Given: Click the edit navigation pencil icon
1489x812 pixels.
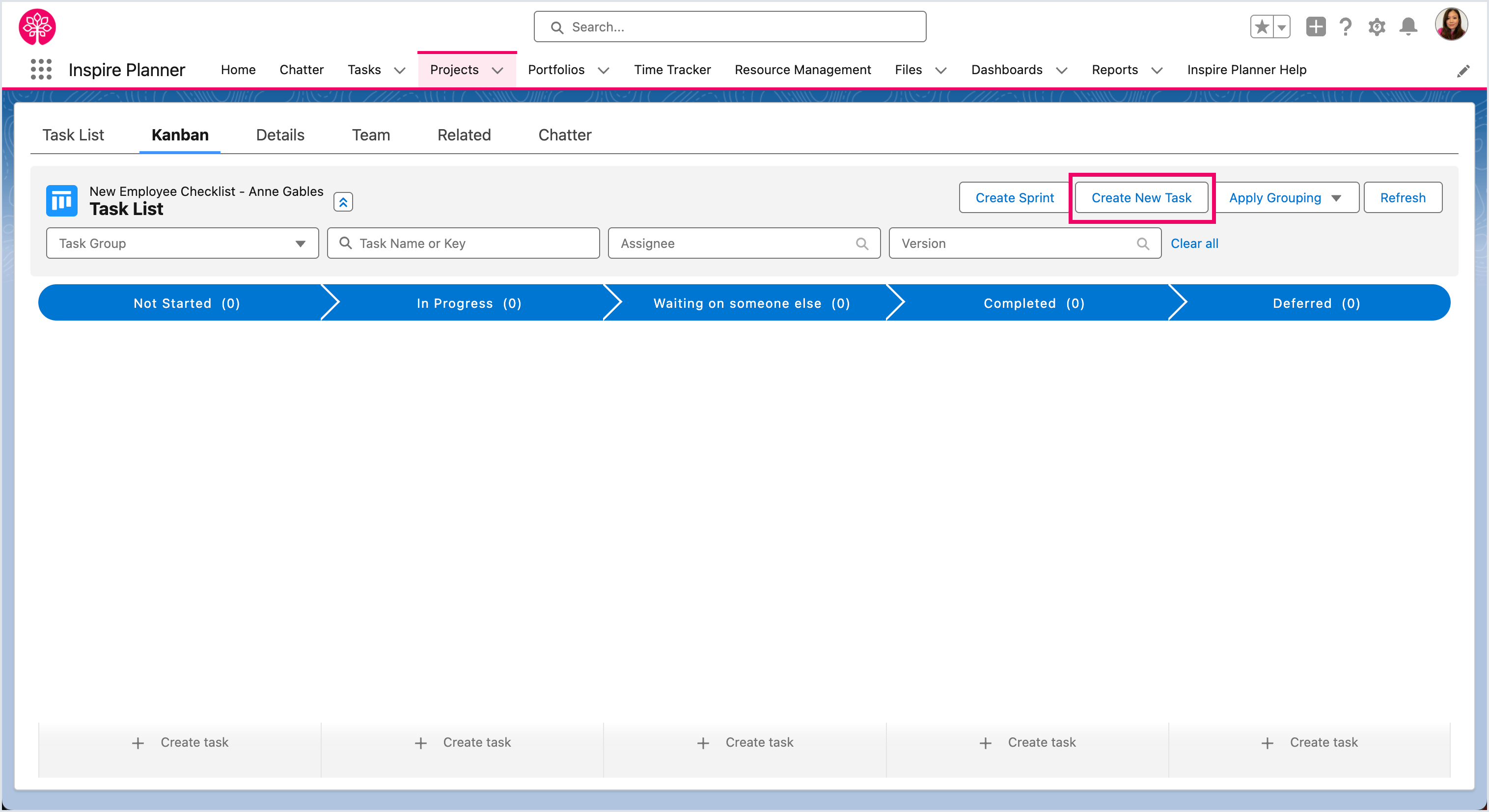Looking at the screenshot, I should pyautogui.click(x=1463, y=71).
